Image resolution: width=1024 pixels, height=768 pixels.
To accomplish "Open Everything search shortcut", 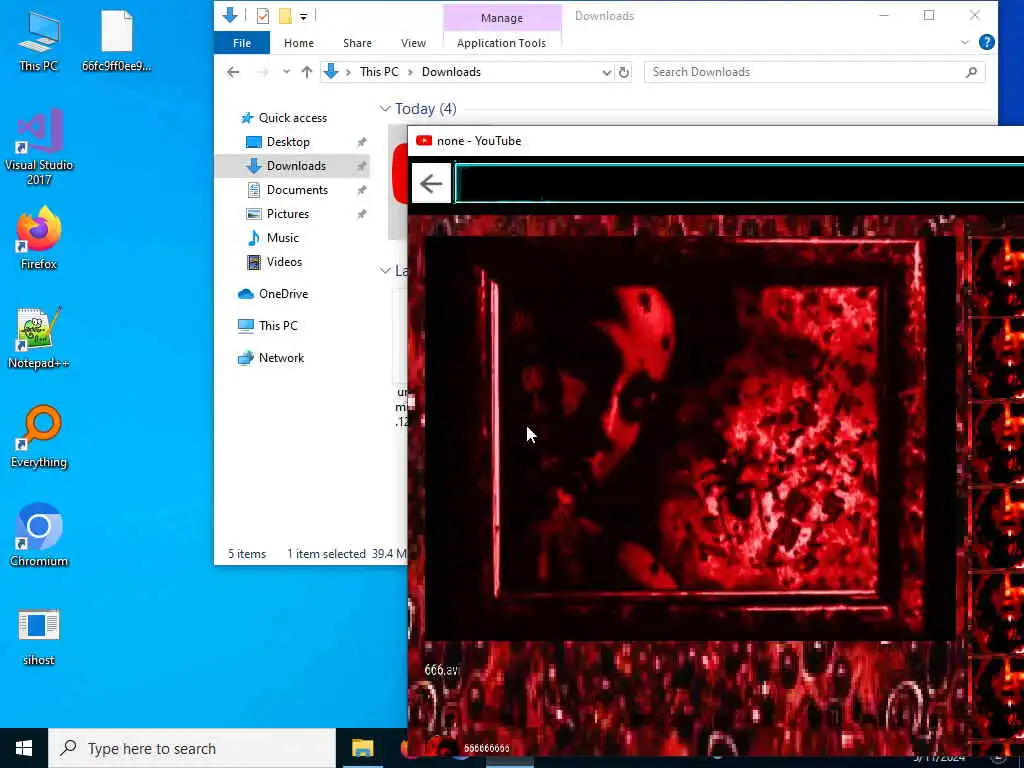I will [x=39, y=437].
